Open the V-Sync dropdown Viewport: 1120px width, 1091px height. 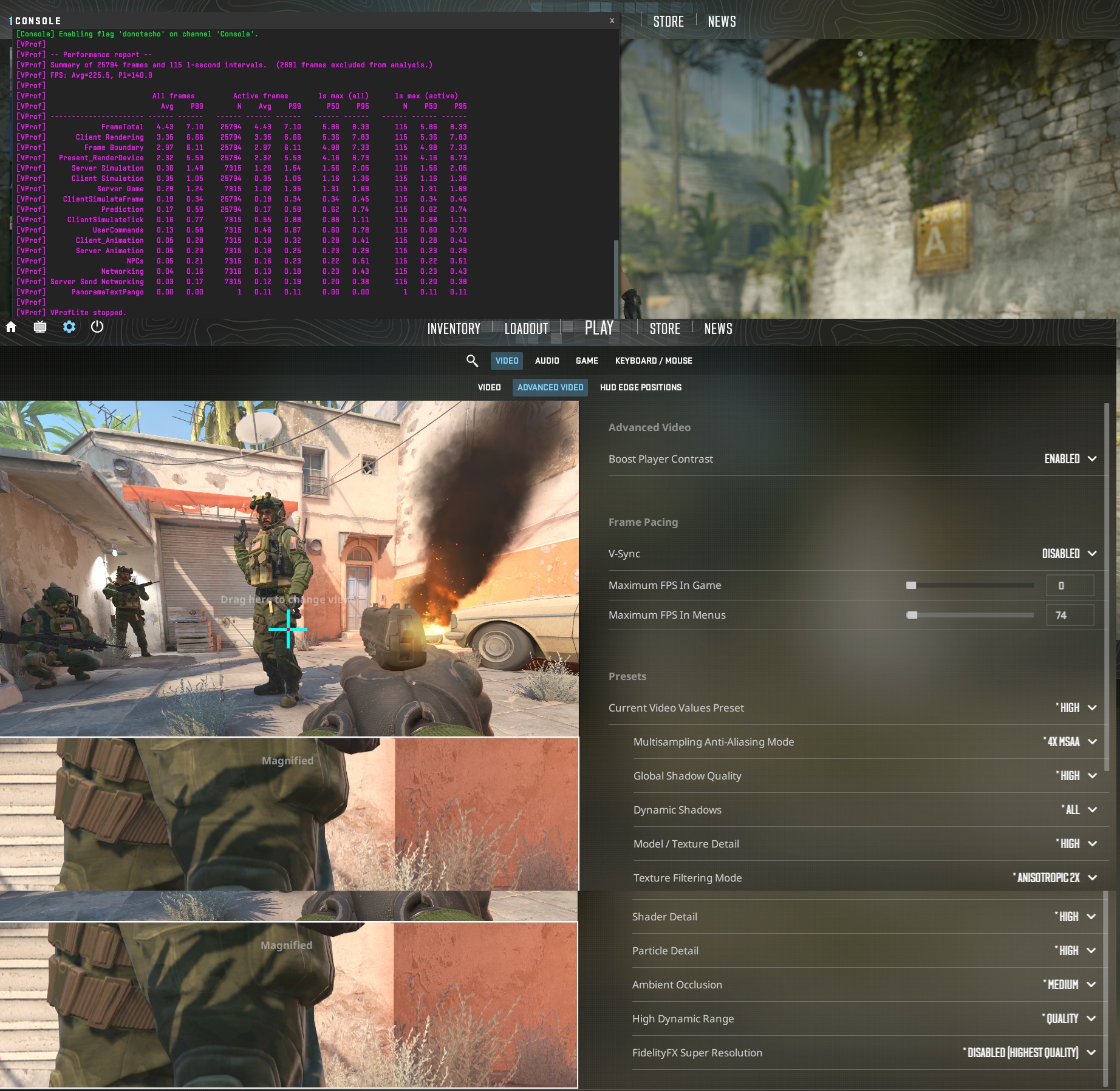click(x=1069, y=554)
